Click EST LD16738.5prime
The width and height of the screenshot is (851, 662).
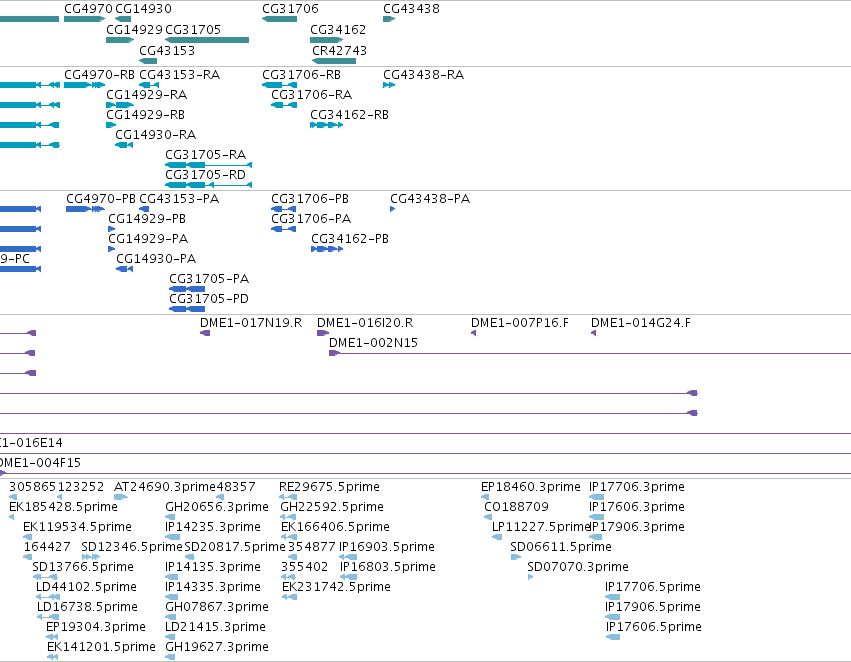pos(48,618)
